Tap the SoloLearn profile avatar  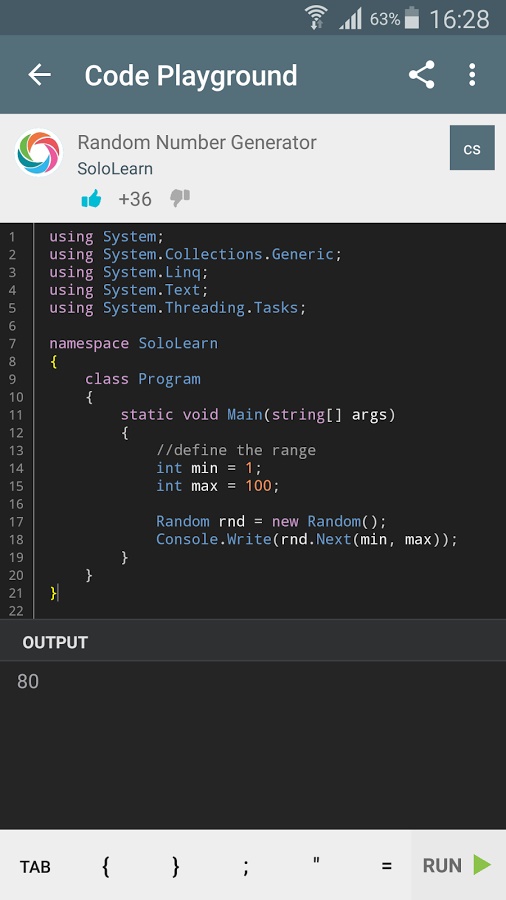38,152
